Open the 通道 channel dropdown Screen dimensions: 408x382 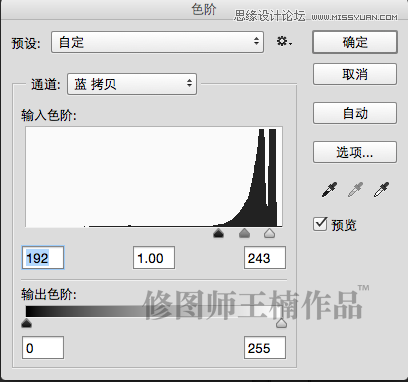[132, 84]
